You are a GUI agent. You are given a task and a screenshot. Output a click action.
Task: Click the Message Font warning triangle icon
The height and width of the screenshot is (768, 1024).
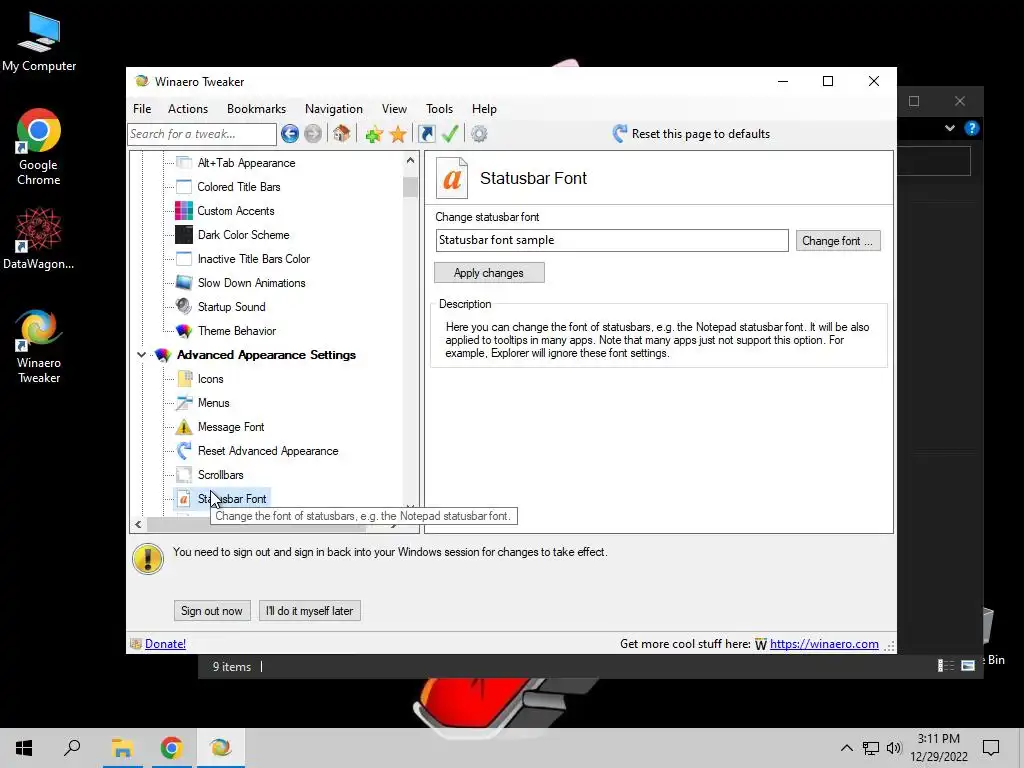(184, 427)
